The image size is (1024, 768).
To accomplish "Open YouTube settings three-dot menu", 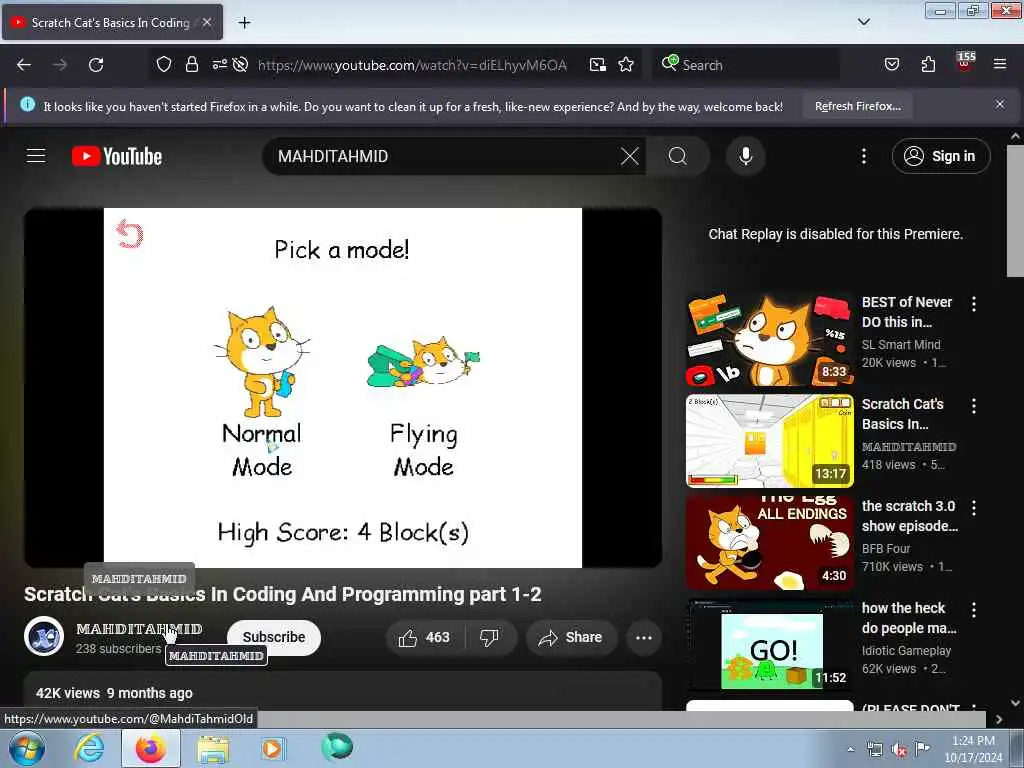I will click(x=863, y=156).
